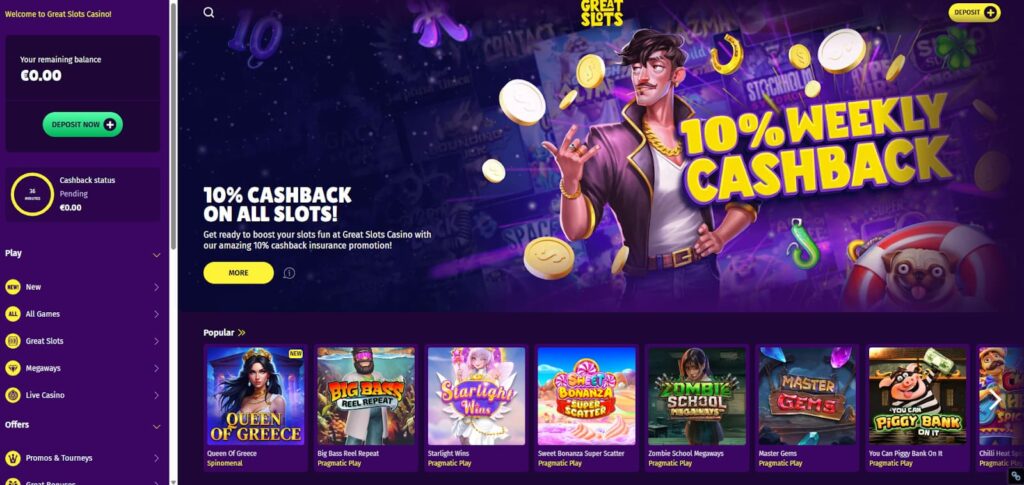Click the green Deposit Now button

(83, 125)
